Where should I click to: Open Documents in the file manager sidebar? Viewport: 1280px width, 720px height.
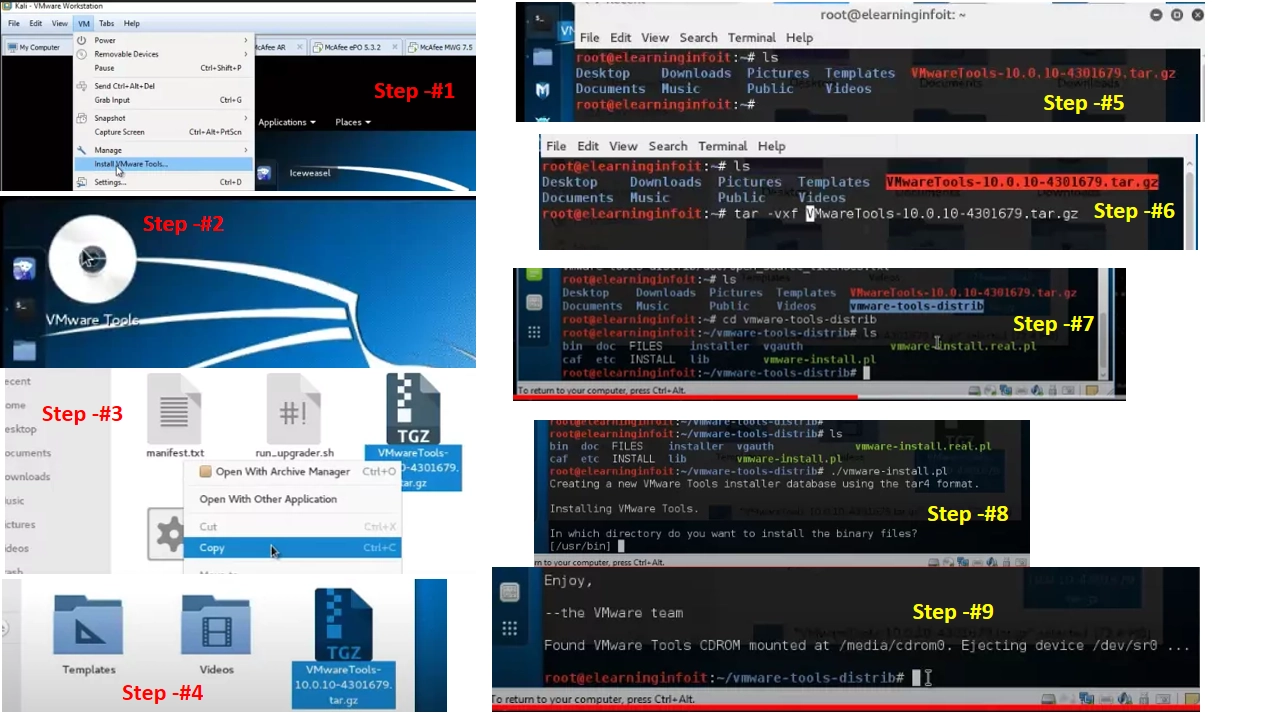[x=26, y=453]
